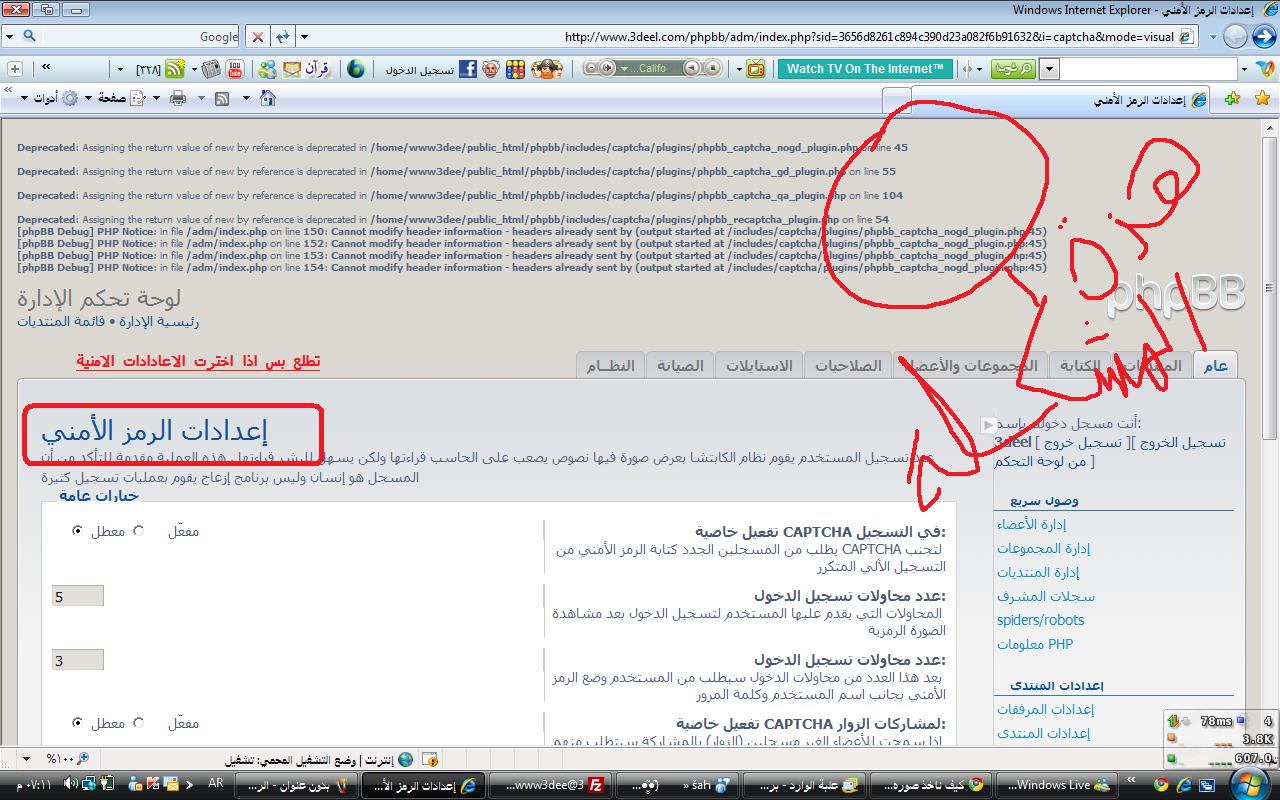Select 'مفعّل' for guest posts CAPTCHA
The image size is (1280, 800).
click(x=139, y=723)
